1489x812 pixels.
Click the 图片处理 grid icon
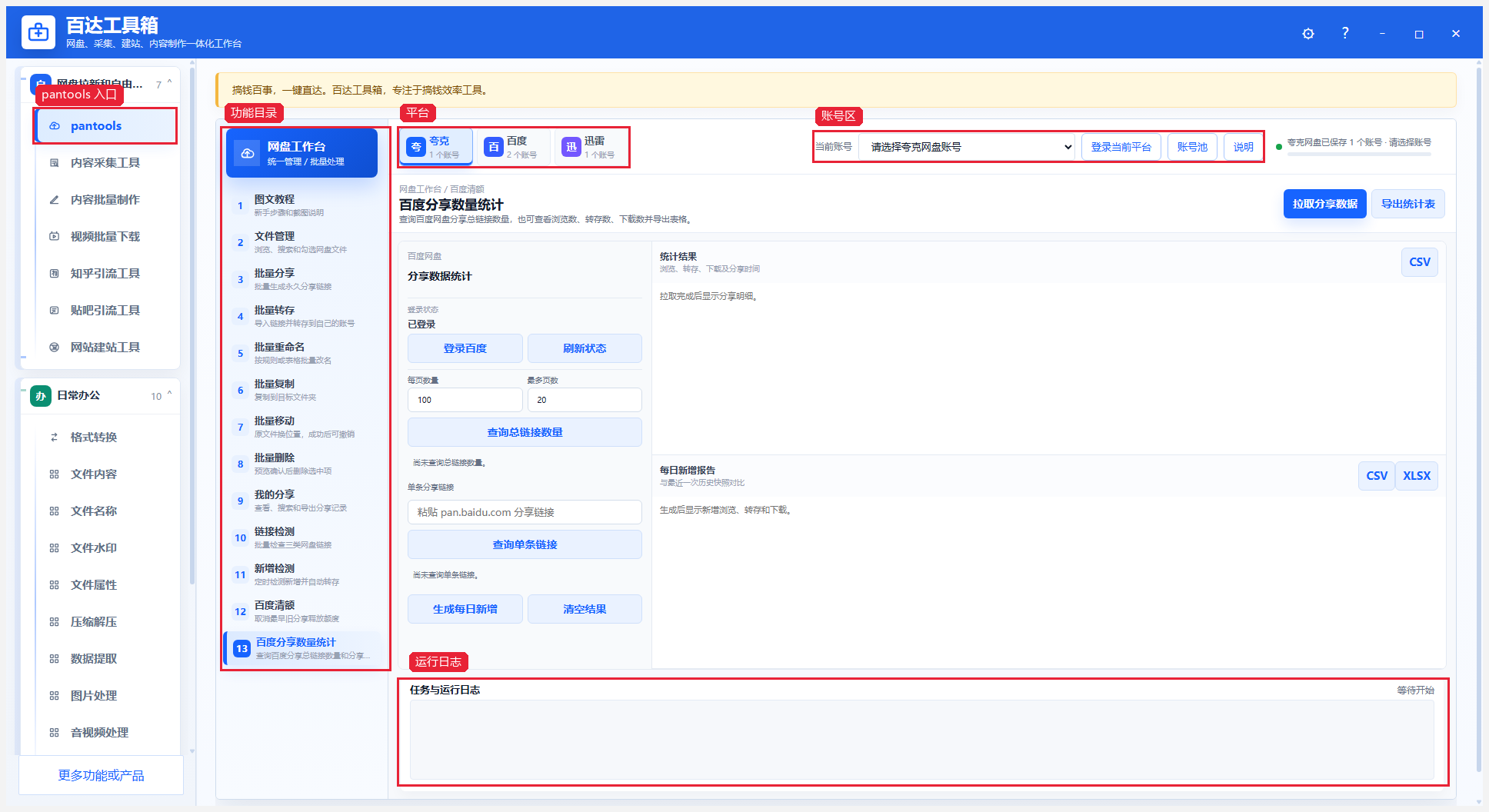pos(55,696)
